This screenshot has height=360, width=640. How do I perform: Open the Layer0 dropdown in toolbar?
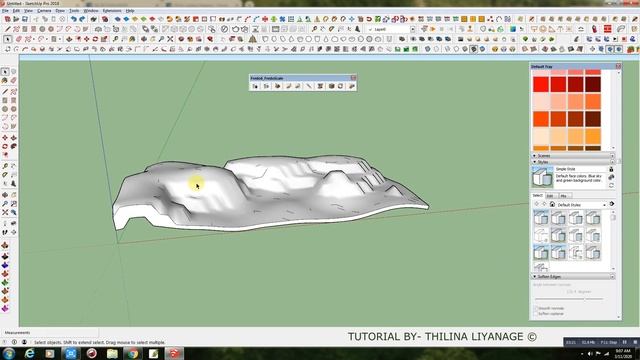click(x=413, y=29)
